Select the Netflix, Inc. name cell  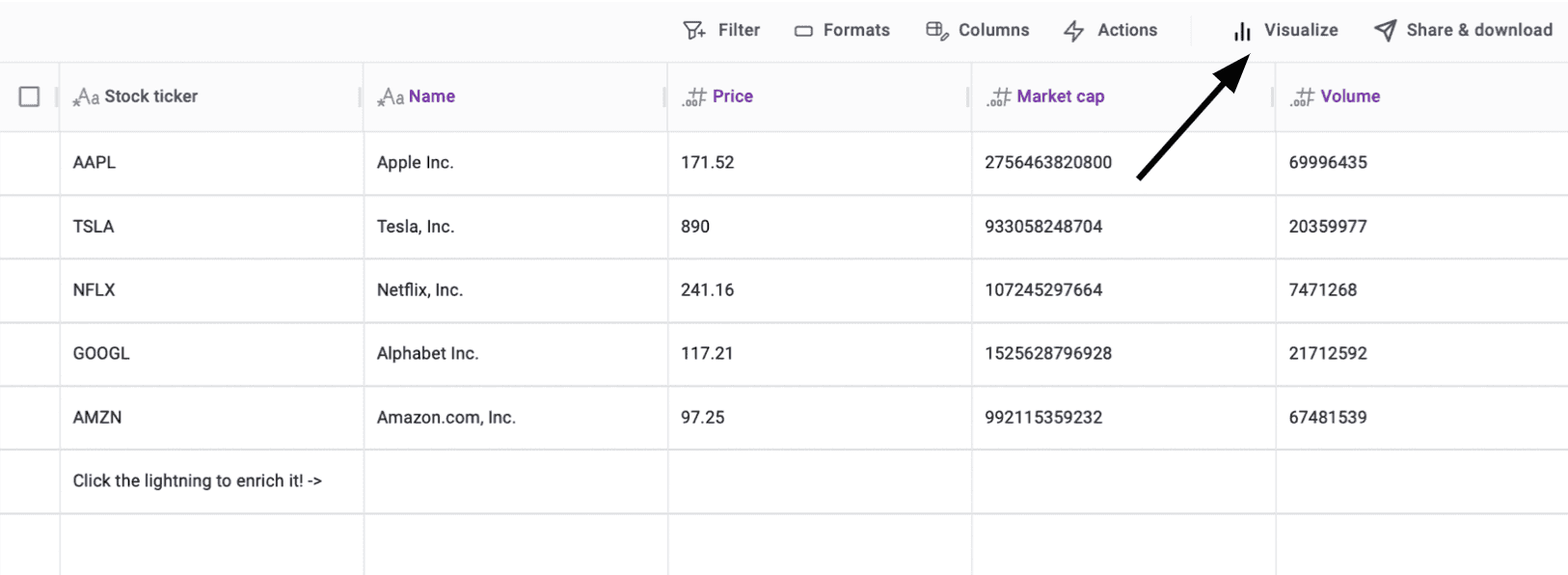pos(515,290)
